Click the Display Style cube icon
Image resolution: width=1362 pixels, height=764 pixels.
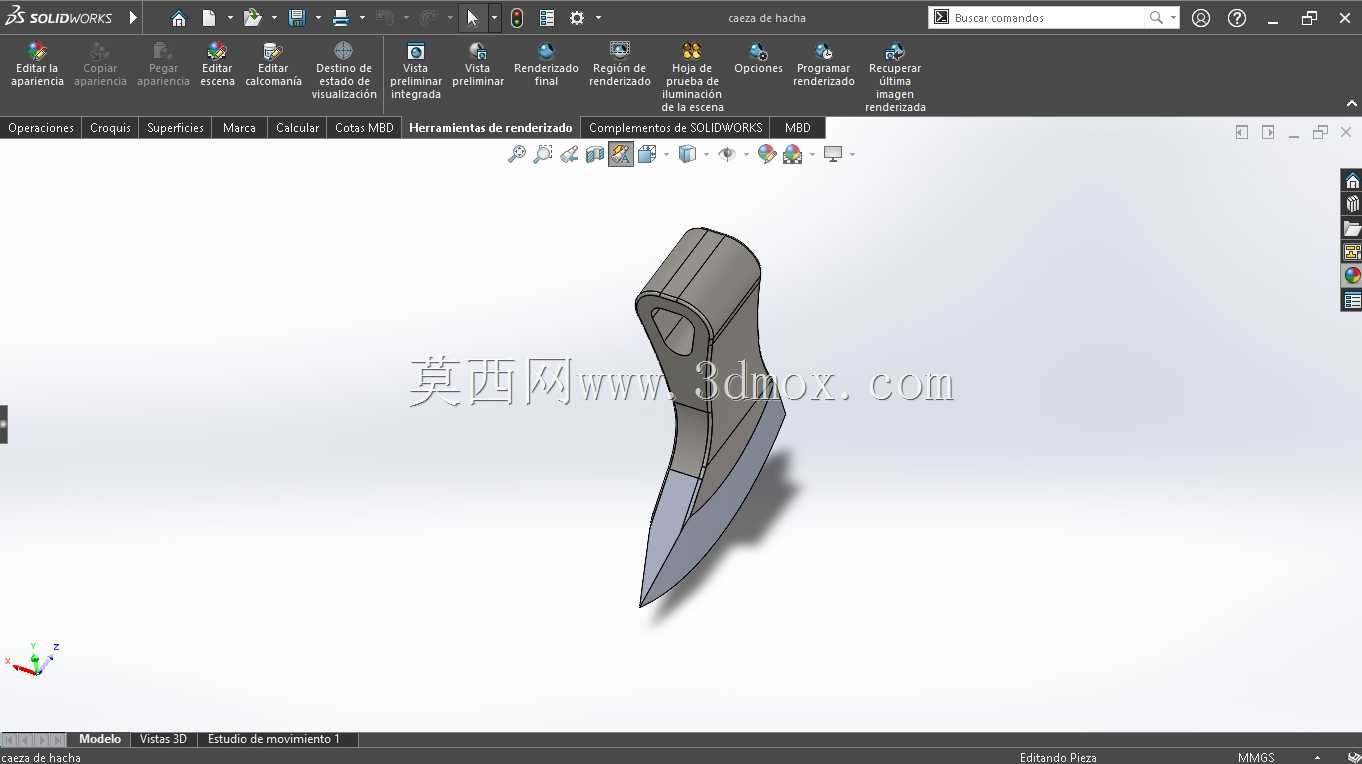point(687,154)
